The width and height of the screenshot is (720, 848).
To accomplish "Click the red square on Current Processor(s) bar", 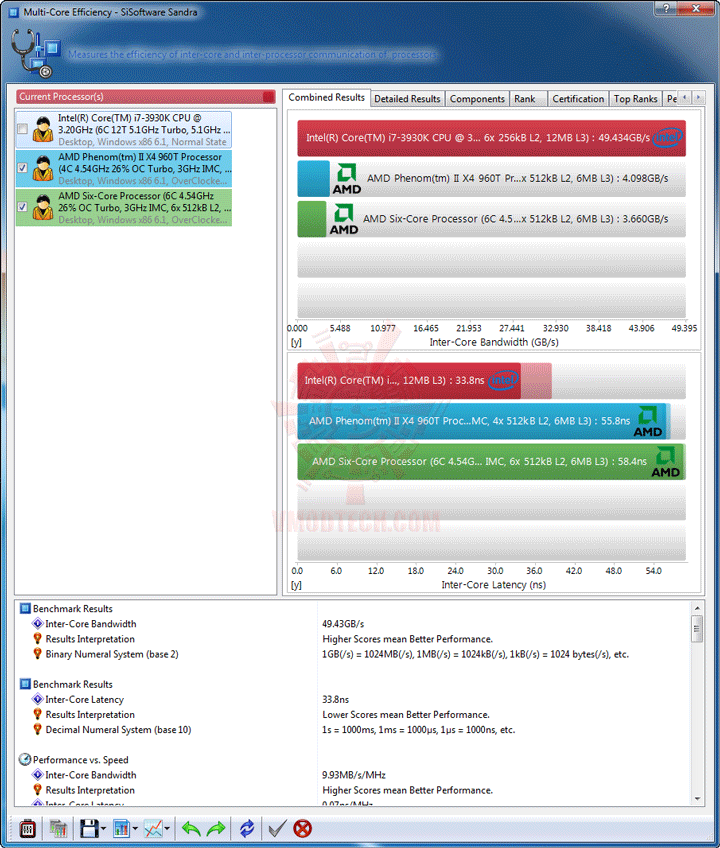I will (268, 97).
